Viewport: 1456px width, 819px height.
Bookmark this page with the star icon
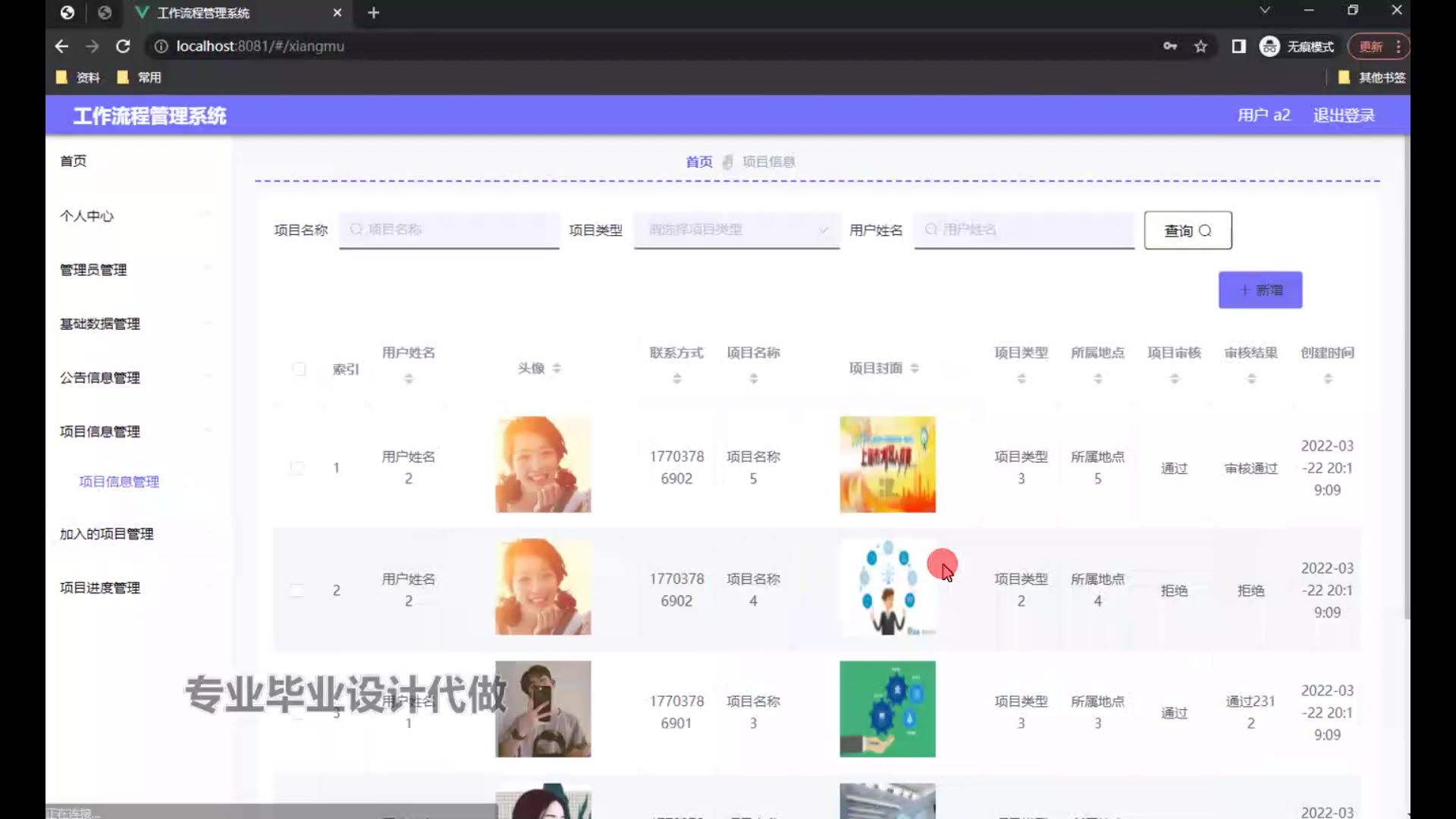coord(1200,46)
